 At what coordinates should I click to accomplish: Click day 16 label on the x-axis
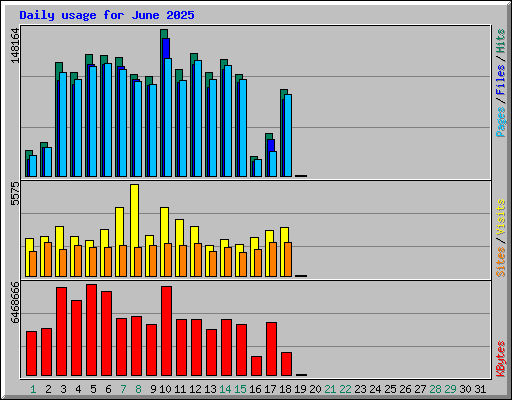pyautogui.click(x=255, y=389)
